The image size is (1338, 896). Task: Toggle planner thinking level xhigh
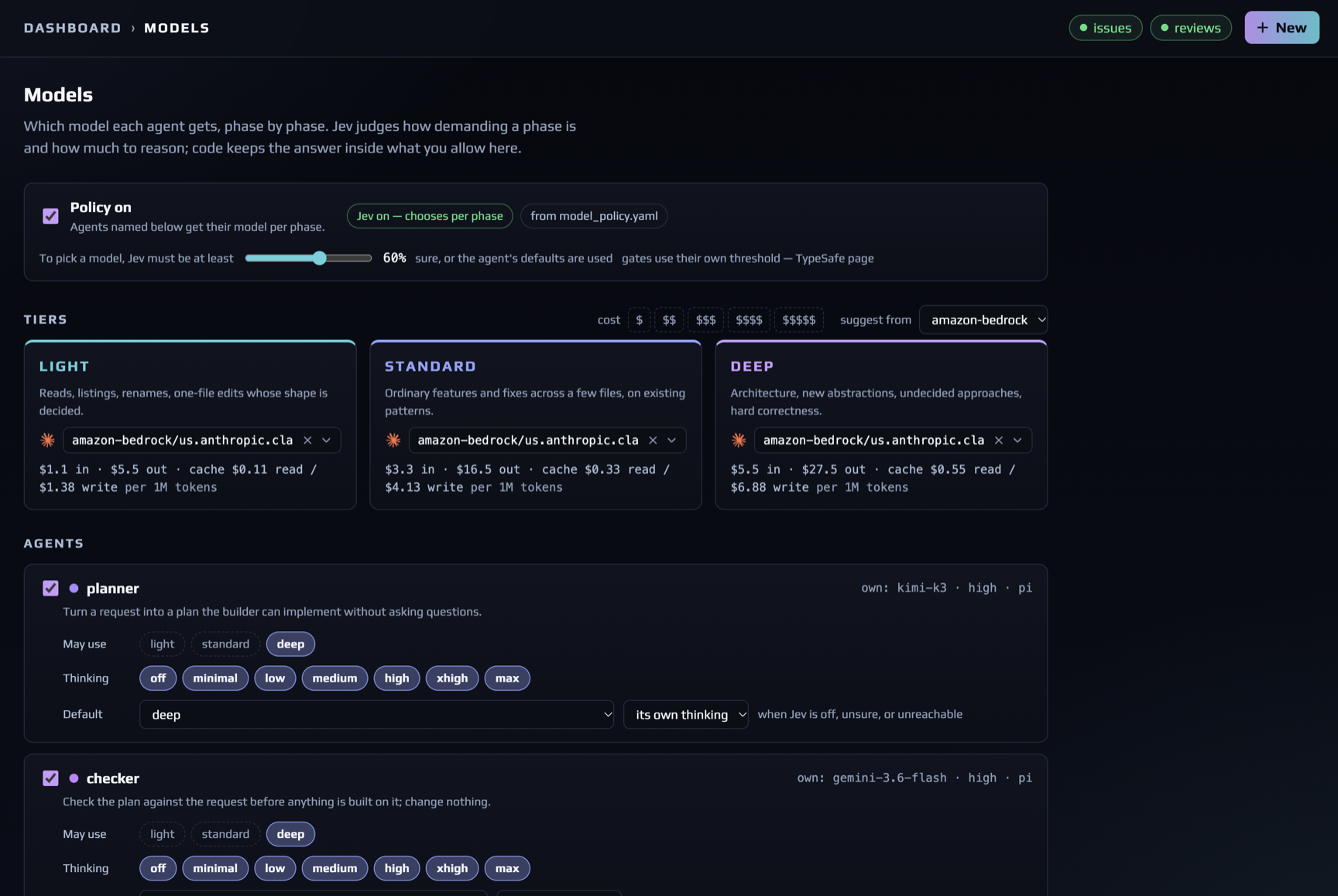pos(452,678)
